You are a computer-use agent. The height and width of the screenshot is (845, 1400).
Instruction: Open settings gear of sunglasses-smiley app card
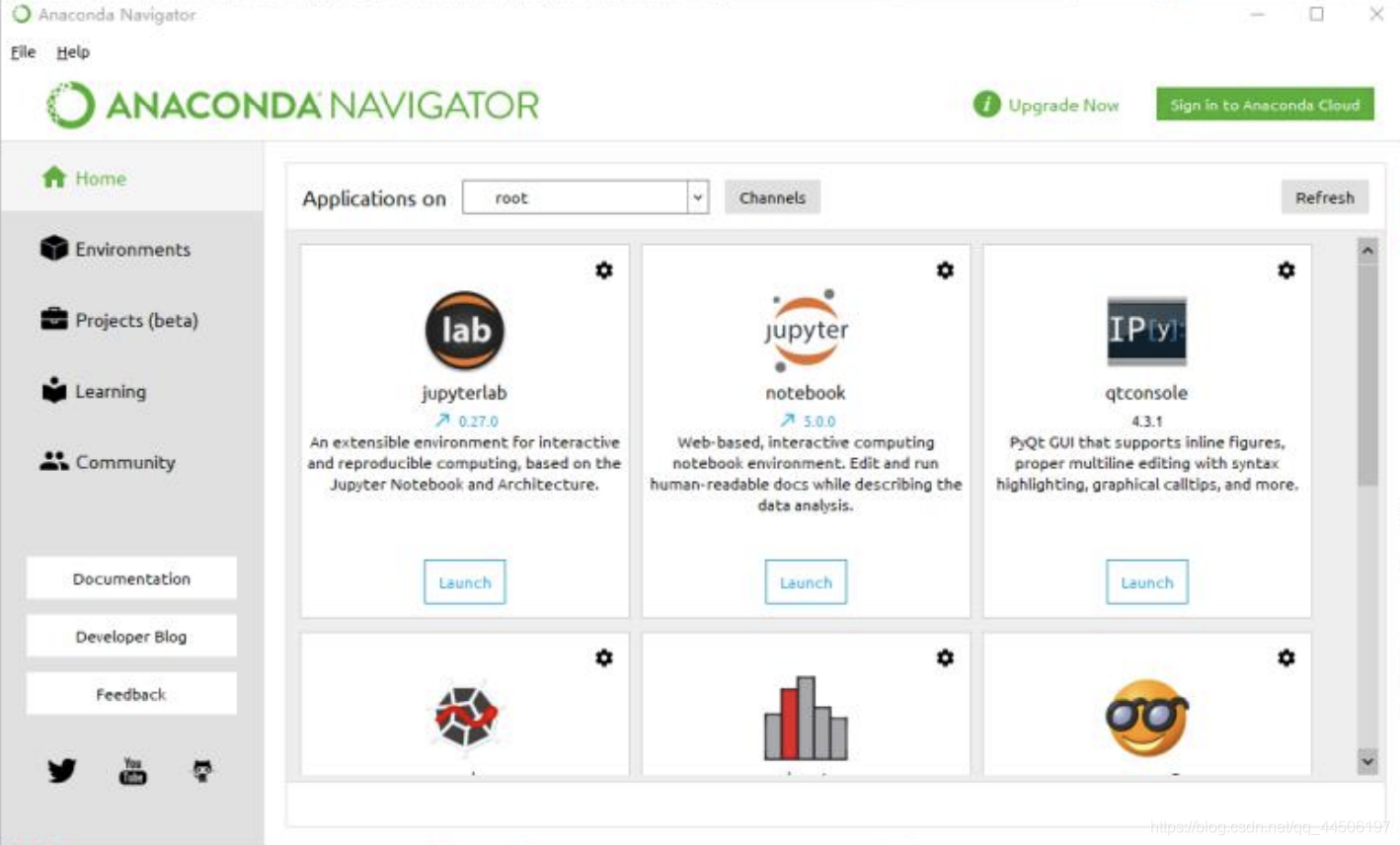[1285, 658]
